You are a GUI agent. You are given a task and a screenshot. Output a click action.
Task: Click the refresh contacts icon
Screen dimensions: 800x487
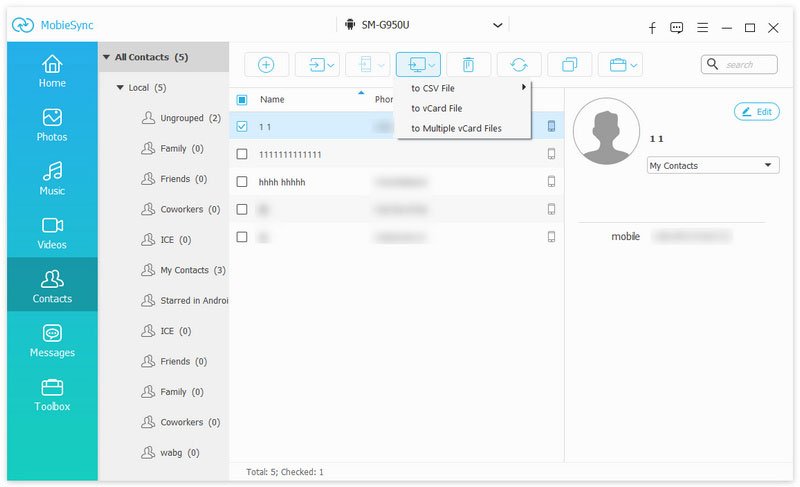pyautogui.click(x=519, y=65)
